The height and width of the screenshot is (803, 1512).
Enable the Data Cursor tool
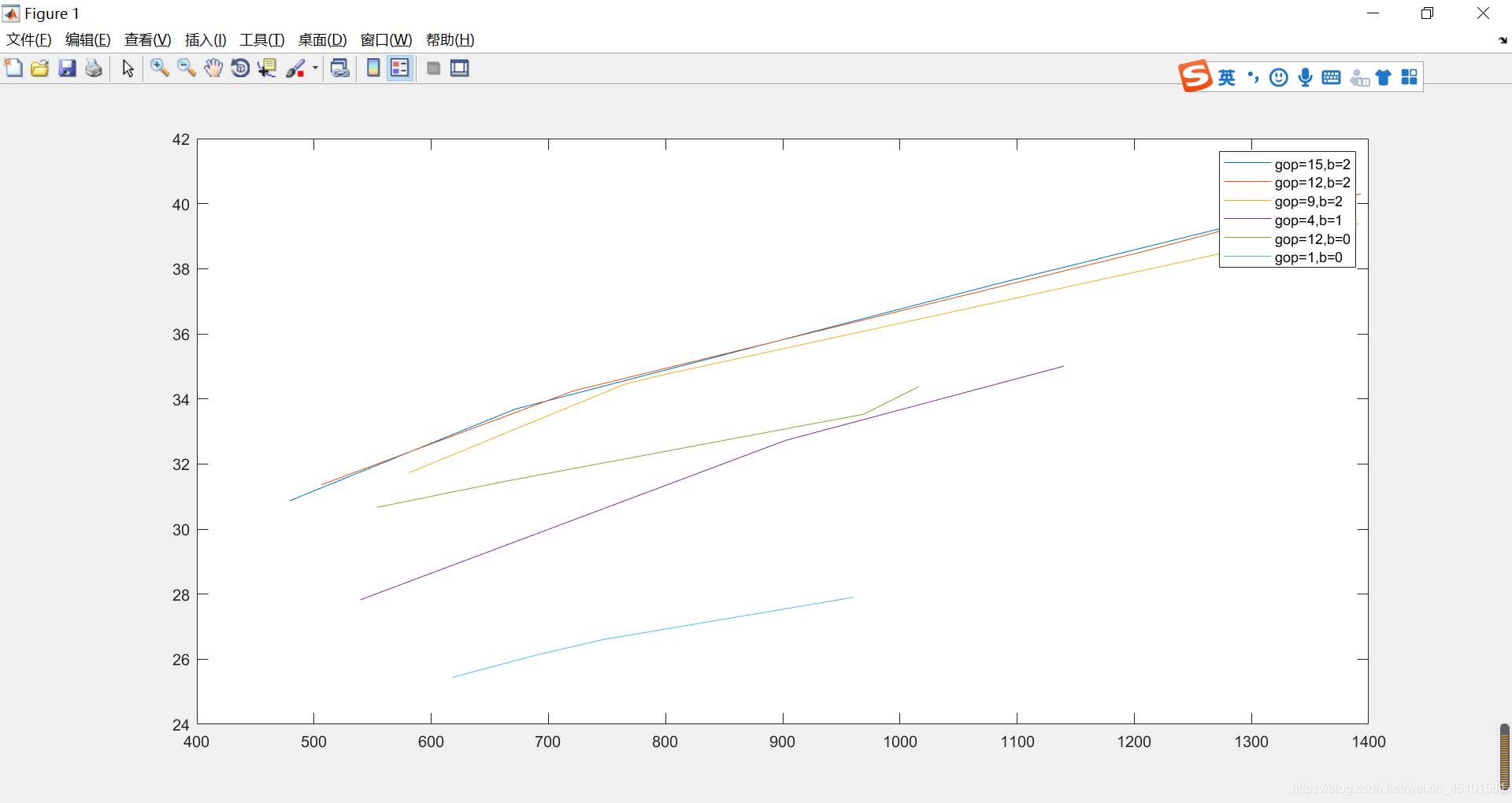click(x=267, y=68)
